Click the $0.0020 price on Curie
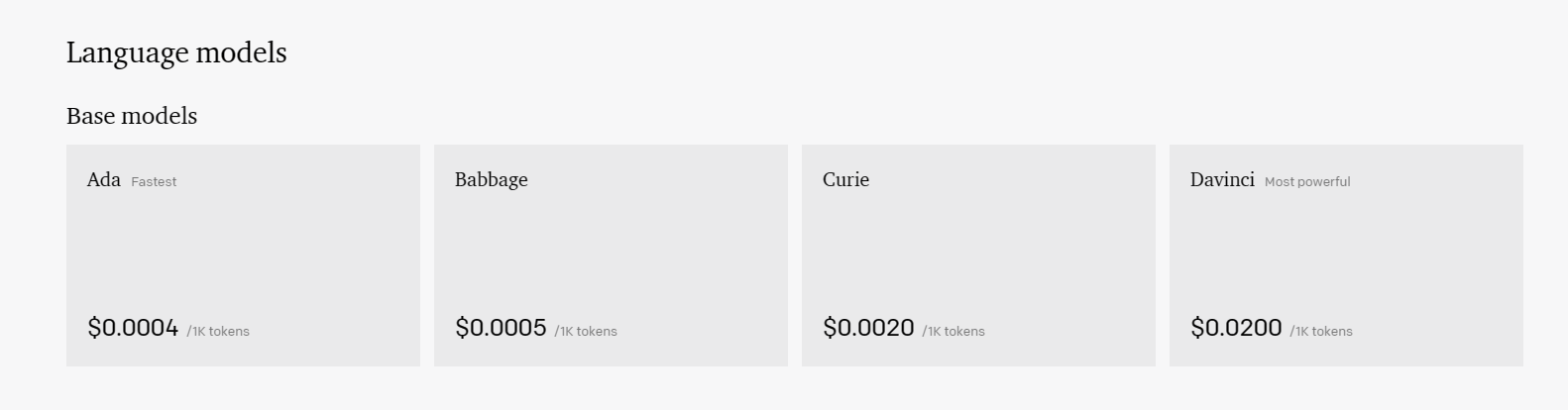The height and width of the screenshot is (410, 1568). pos(868,328)
